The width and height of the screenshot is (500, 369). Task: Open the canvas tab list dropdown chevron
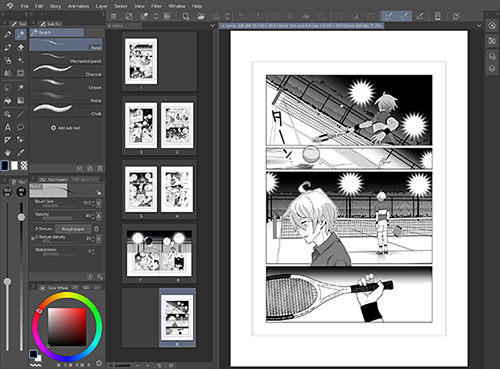[x=479, y=26]
